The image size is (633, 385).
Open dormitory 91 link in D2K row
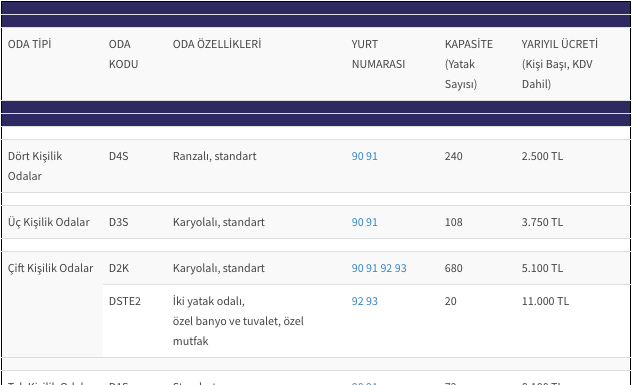point(372,268)
